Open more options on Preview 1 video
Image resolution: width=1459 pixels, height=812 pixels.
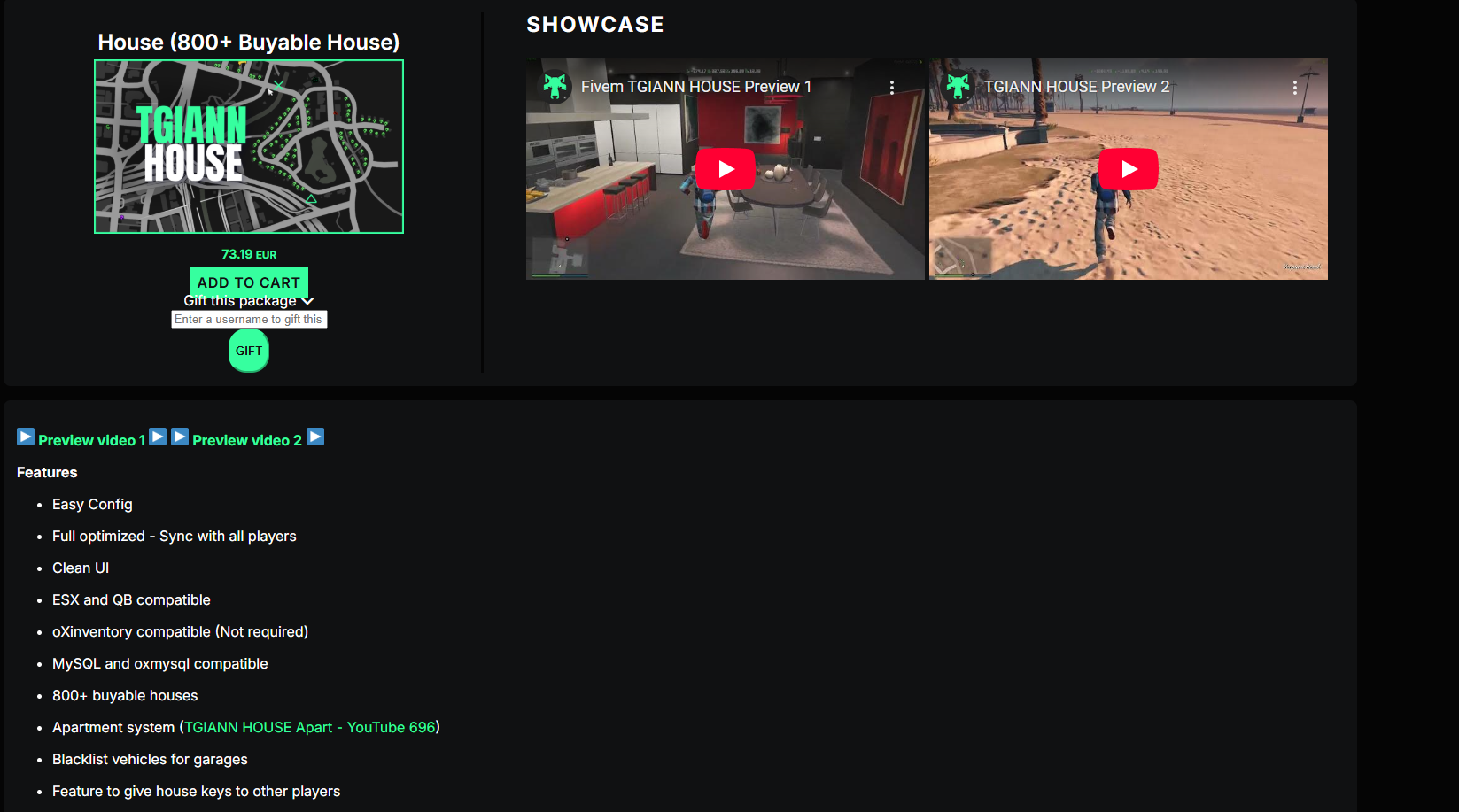tap(892, 87)
